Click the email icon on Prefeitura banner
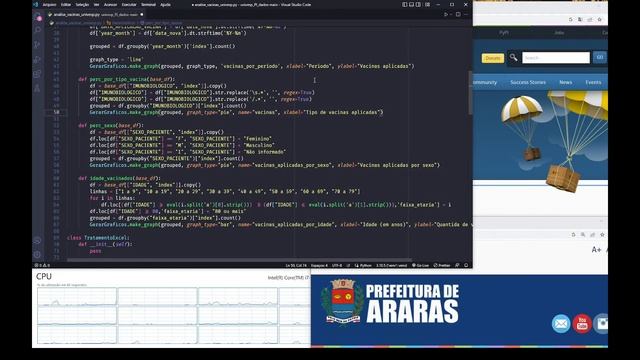This screenshot has width=640, height=360. (x=561, y=323)
